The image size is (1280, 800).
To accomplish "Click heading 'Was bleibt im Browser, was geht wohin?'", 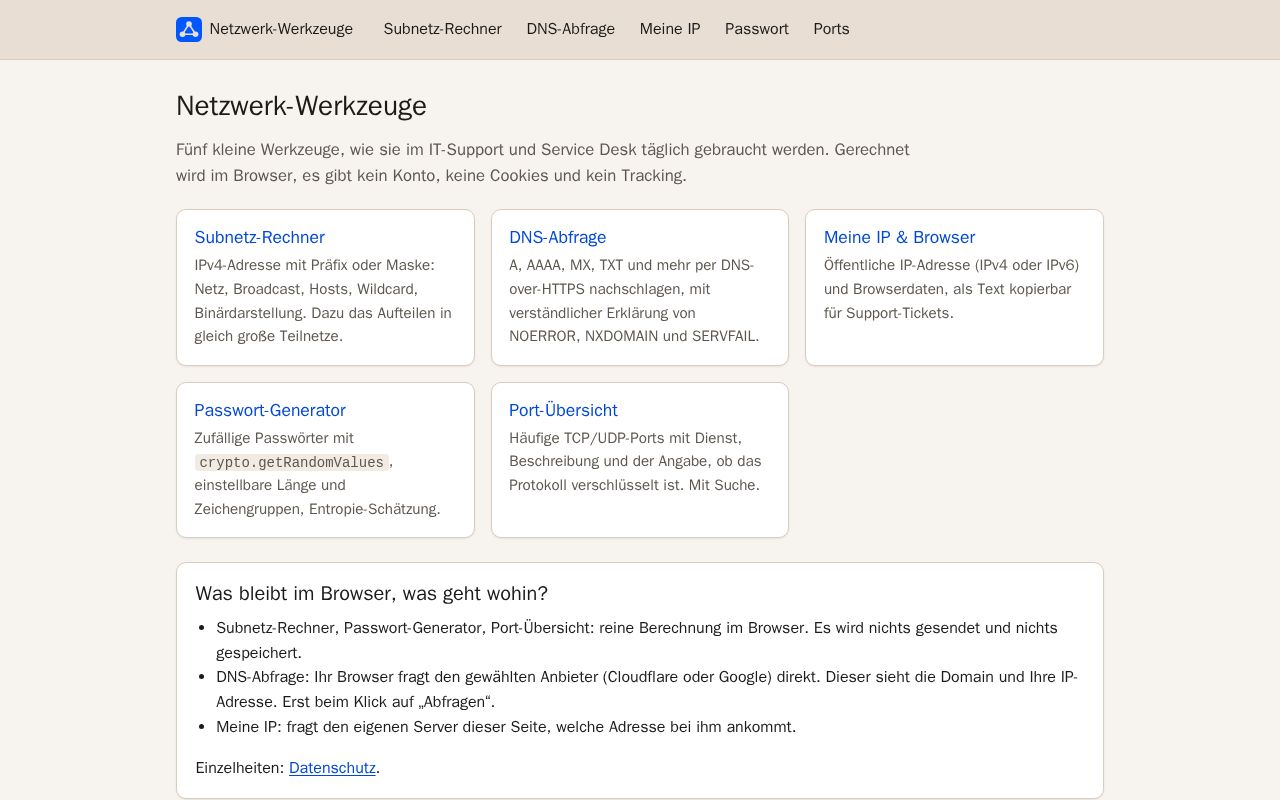I will pyautogui.click(x=372, y=593).
